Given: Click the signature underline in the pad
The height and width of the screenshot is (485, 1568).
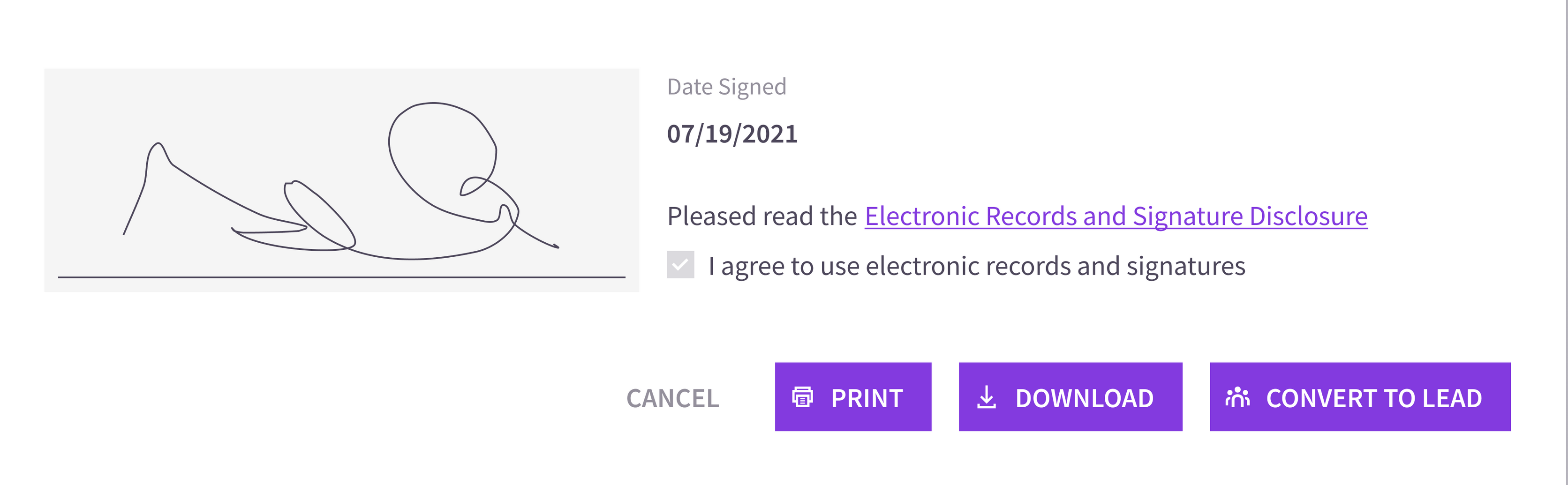Looking at the screenshot, I should tap(341, 277).
